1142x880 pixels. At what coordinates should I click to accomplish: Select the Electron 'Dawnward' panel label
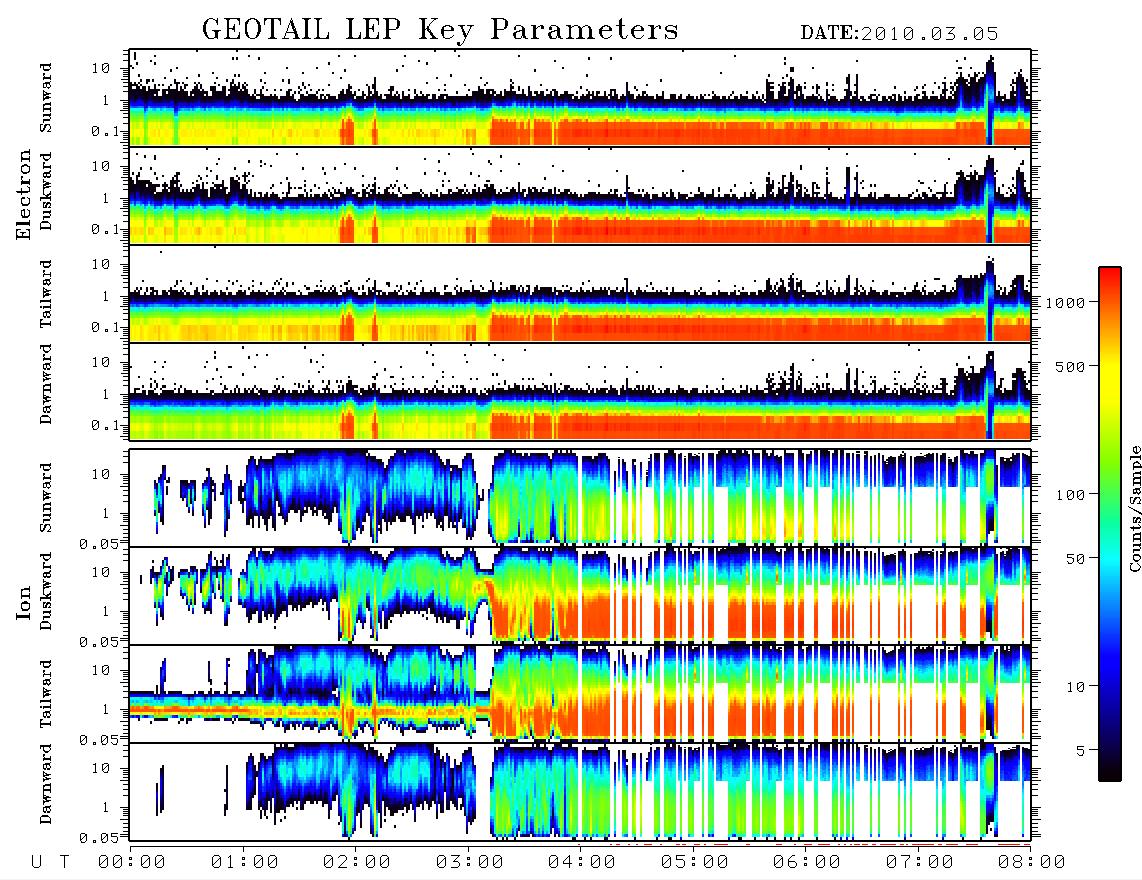[46, 384]
